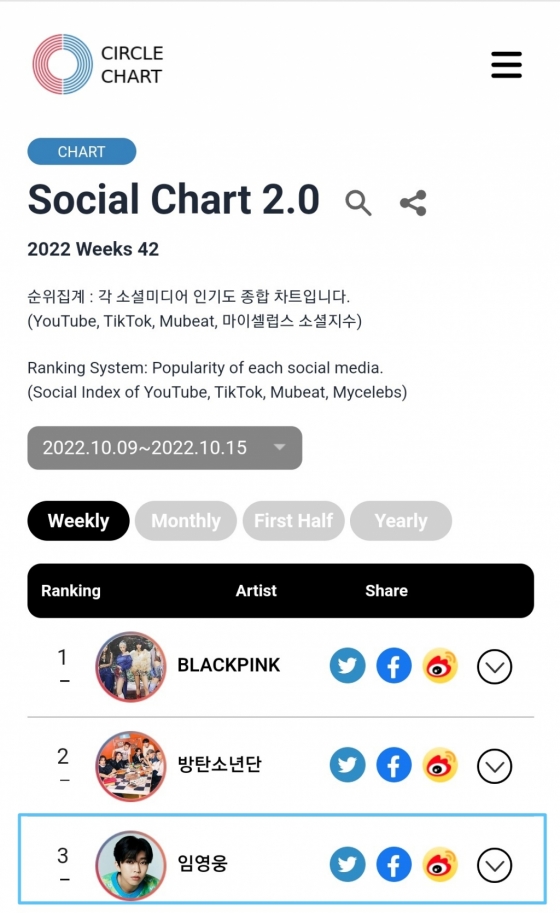Viewport: 560px width, 913px height.
Task: Open Circle Chart logo homepage
Action: [x=98, y=64]
